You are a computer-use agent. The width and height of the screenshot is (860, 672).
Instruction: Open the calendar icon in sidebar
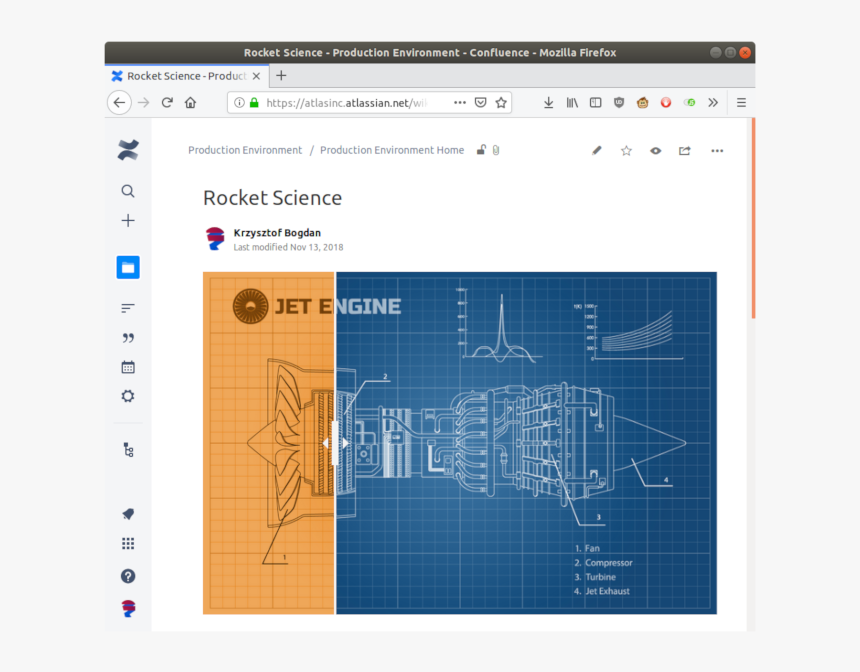128,367
